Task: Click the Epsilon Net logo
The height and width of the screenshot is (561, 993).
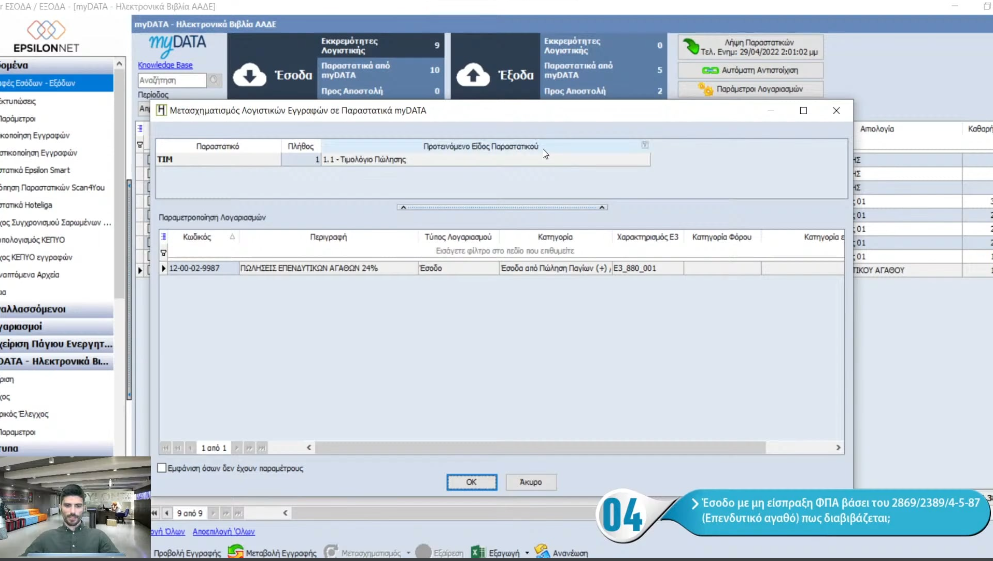Action: [46, 37]
